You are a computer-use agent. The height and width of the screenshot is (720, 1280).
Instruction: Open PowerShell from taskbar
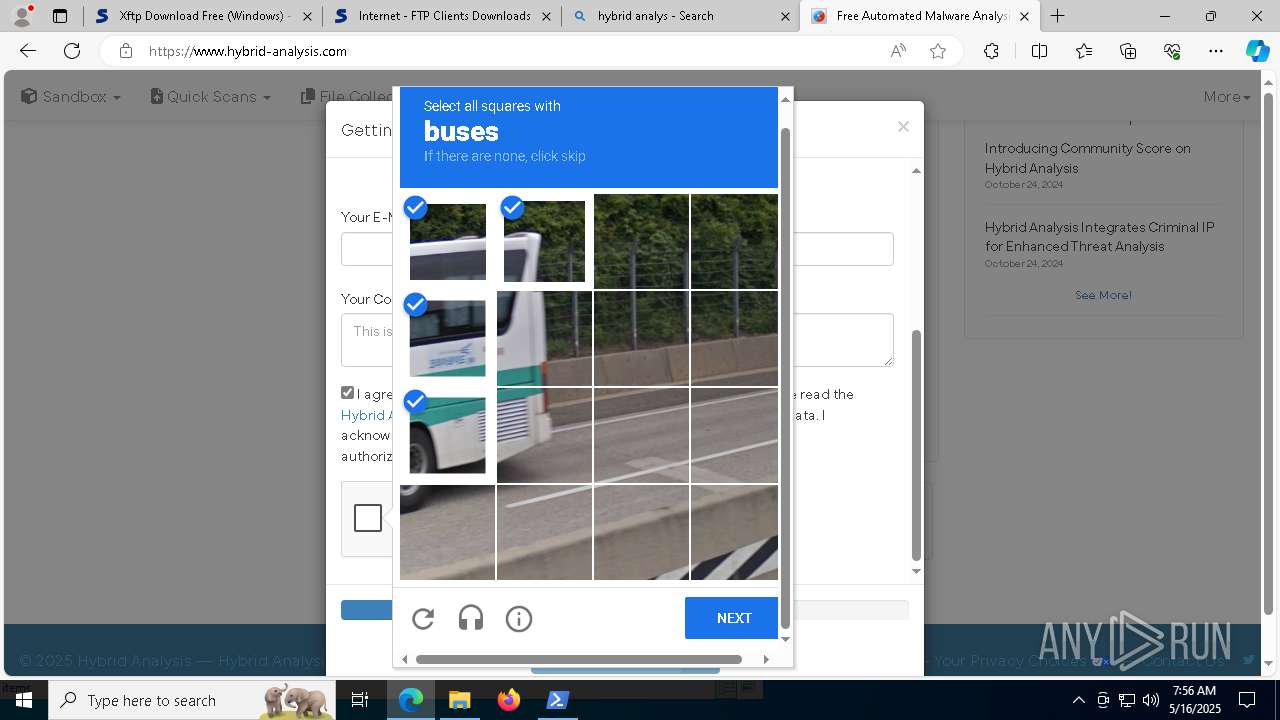[558, 700]
